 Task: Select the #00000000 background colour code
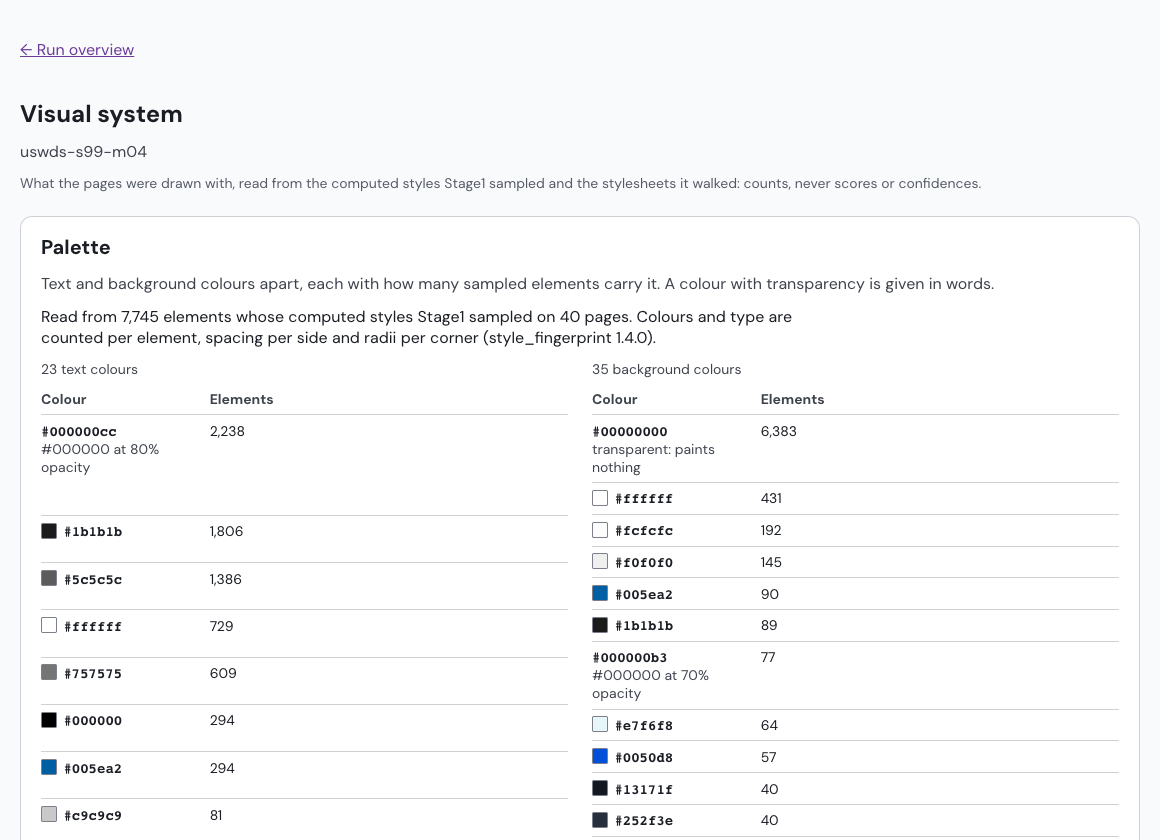[x=630, y=431]
